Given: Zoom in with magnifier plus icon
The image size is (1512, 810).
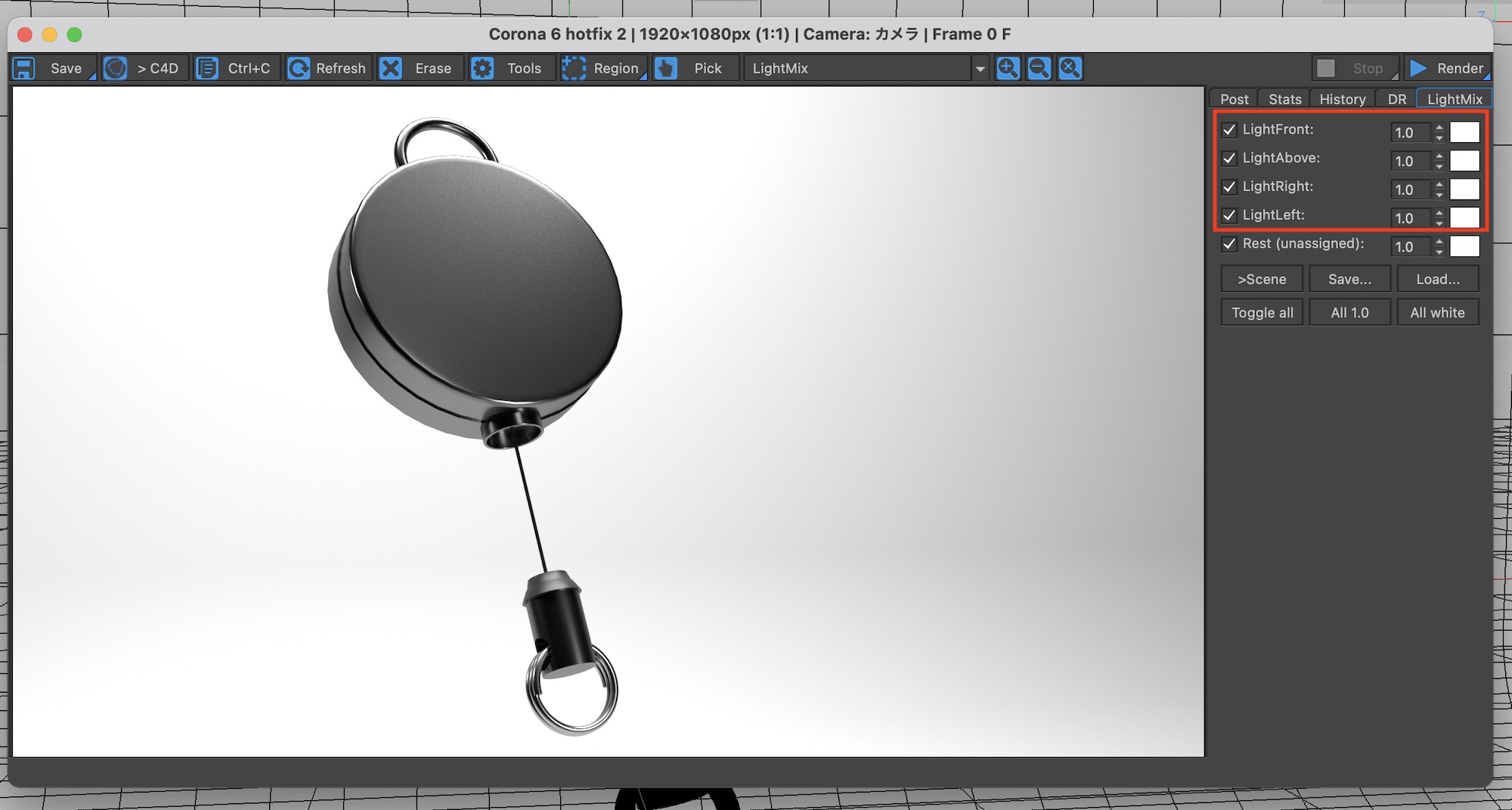Looking at the screenshot, I should pos(1008,68).
